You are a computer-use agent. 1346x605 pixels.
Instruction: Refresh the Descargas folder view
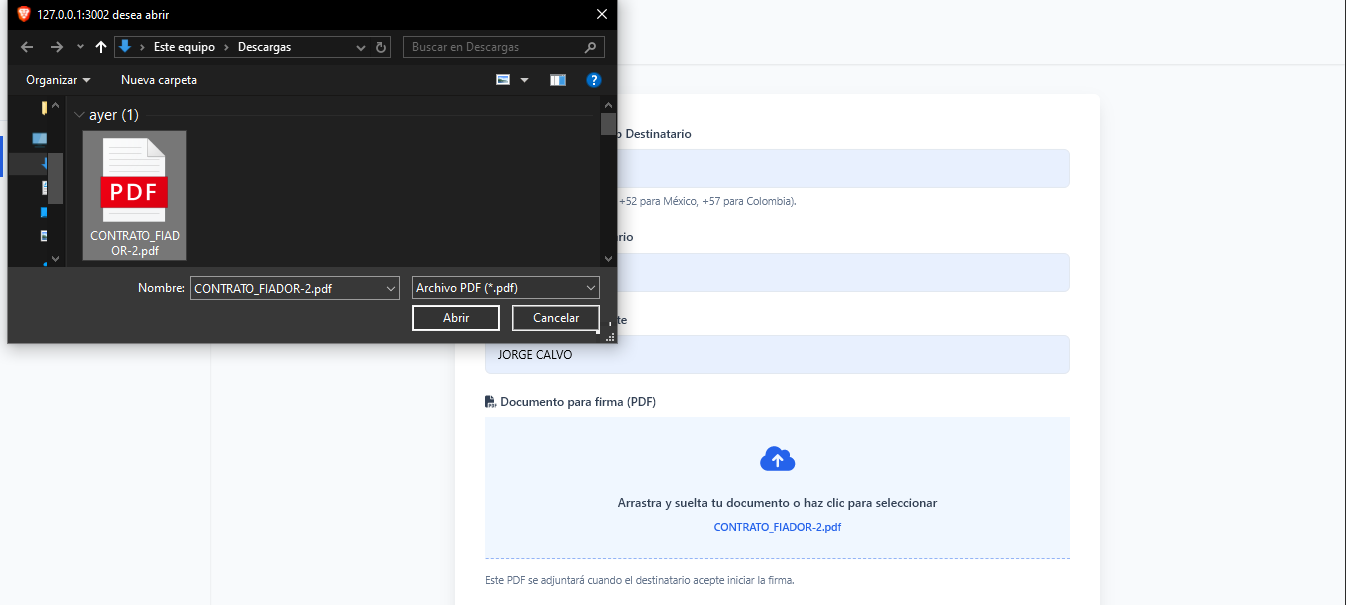(381, 47)
